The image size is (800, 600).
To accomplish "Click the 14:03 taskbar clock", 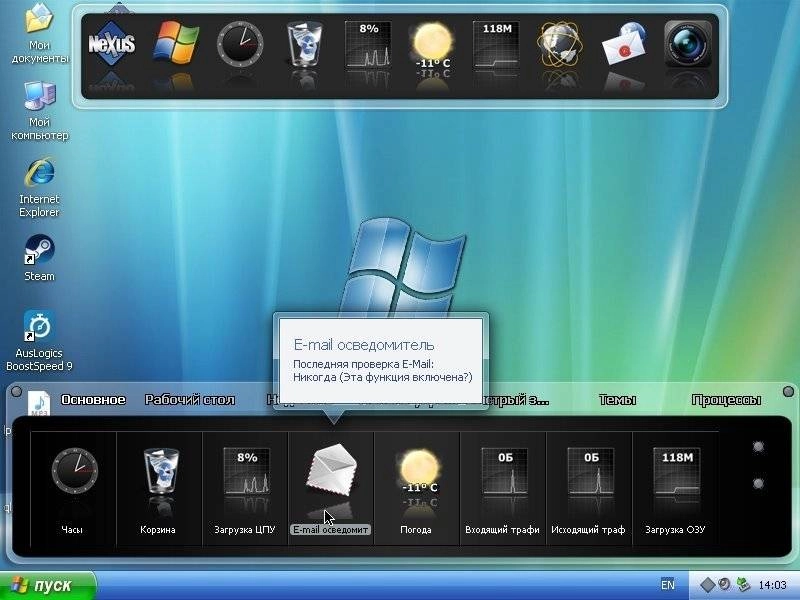I will point(772,585).
